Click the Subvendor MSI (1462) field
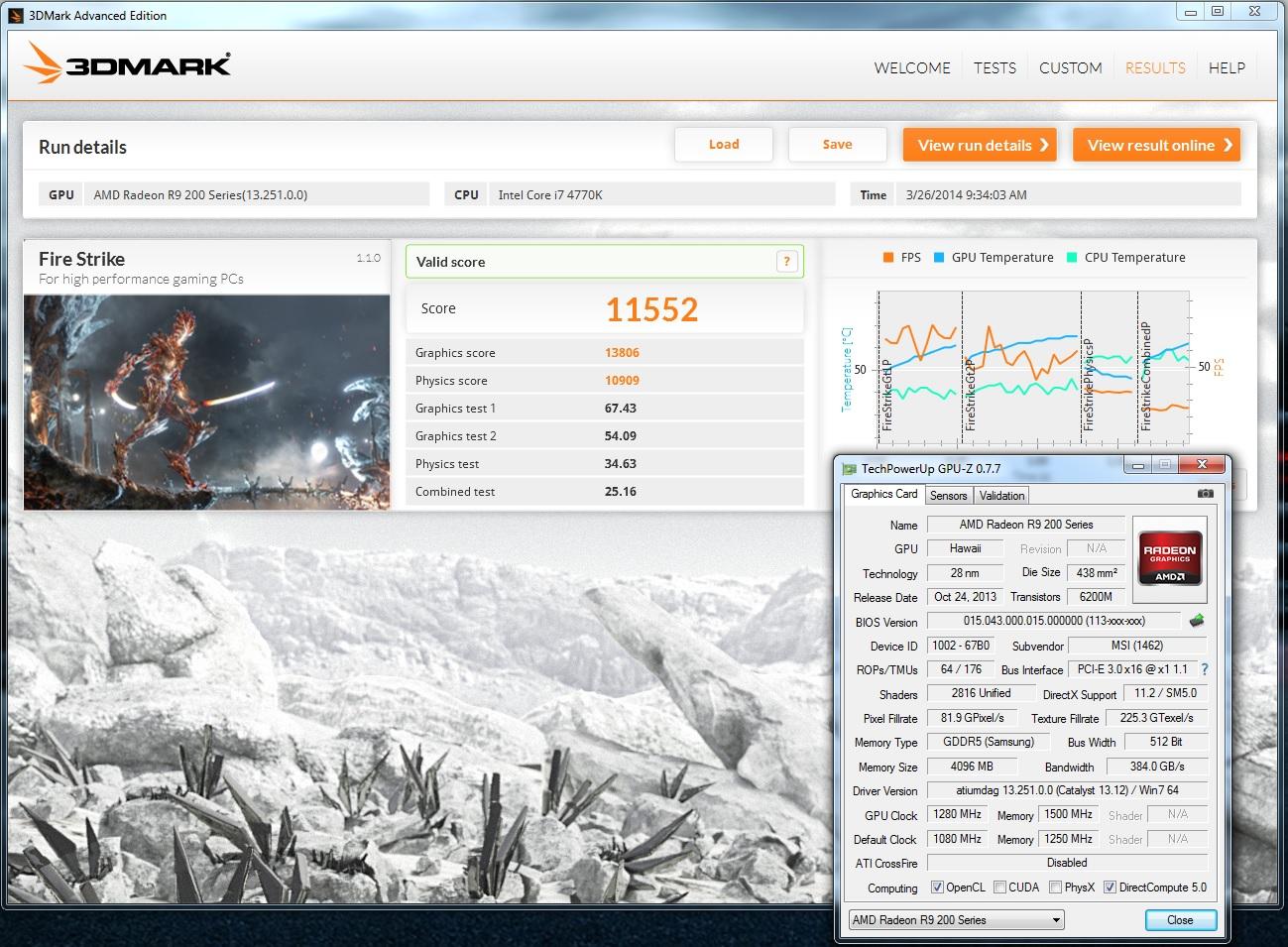The image size is (1288, 947). 1137,646
